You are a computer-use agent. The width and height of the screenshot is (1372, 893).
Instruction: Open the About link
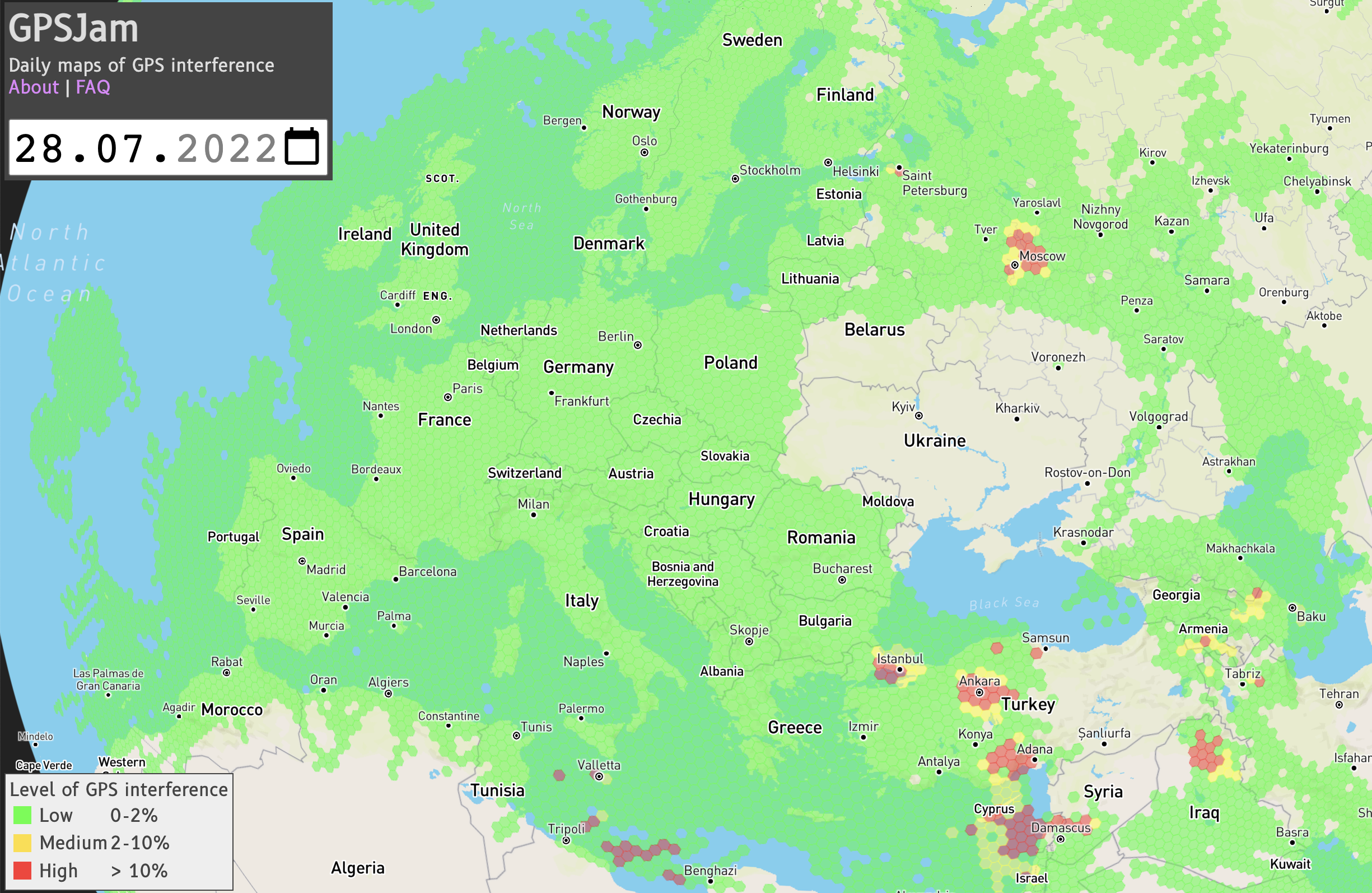click(x=34, y=87)
